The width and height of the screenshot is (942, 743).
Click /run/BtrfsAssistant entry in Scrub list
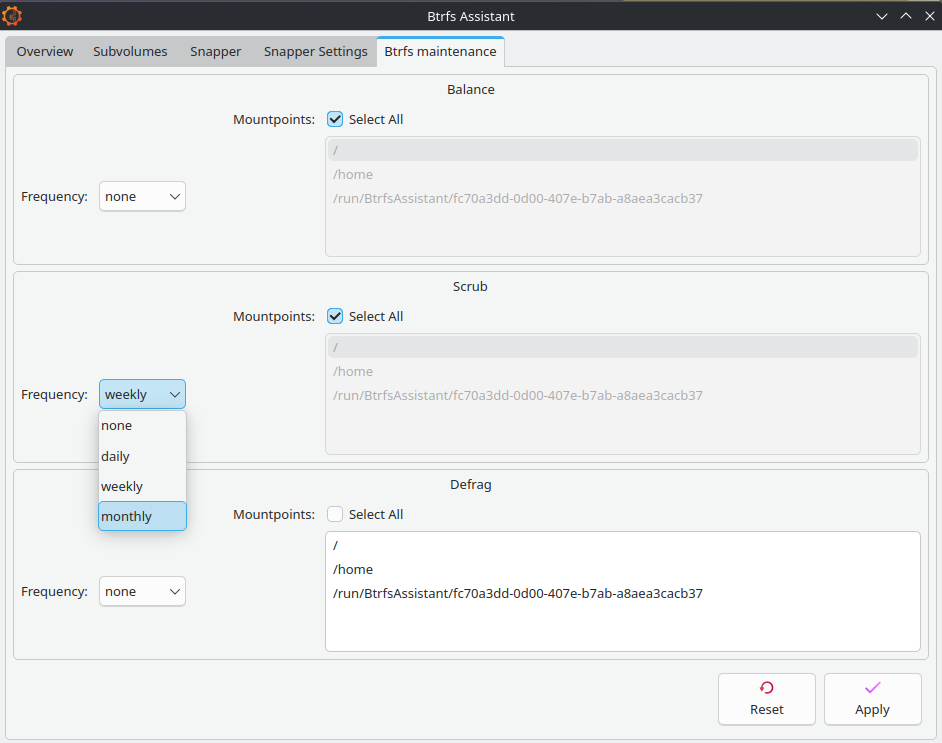pyautogui.click(x=623, y=396)
